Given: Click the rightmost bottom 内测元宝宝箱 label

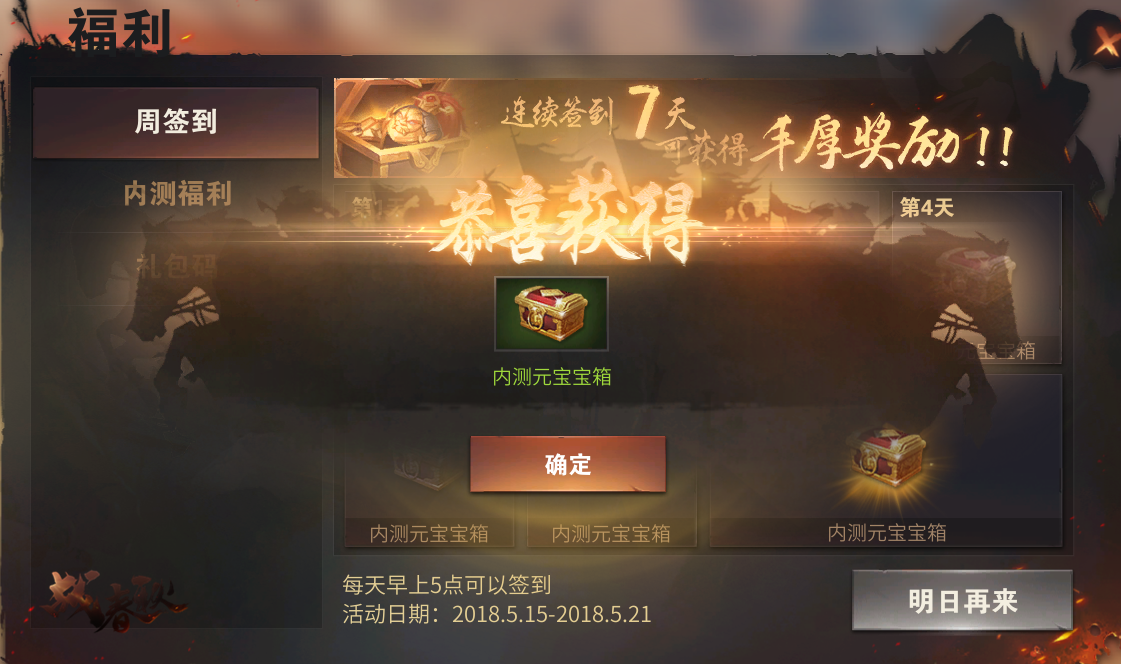Looking at the screenshot, I should (887, 532).
